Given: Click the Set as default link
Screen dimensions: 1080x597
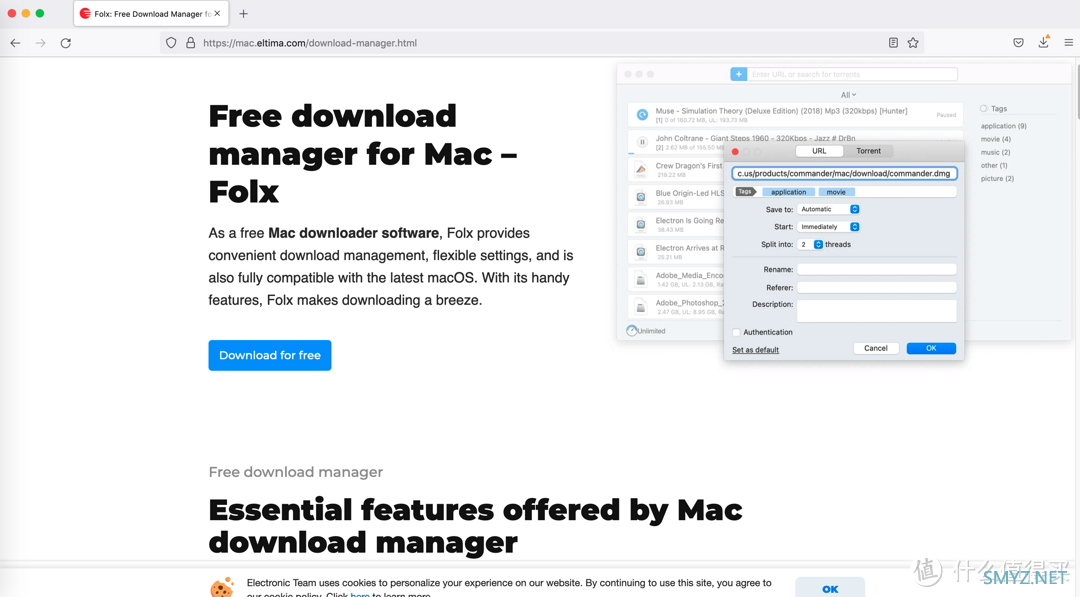Looking at the screenshot, I should 756,350.
